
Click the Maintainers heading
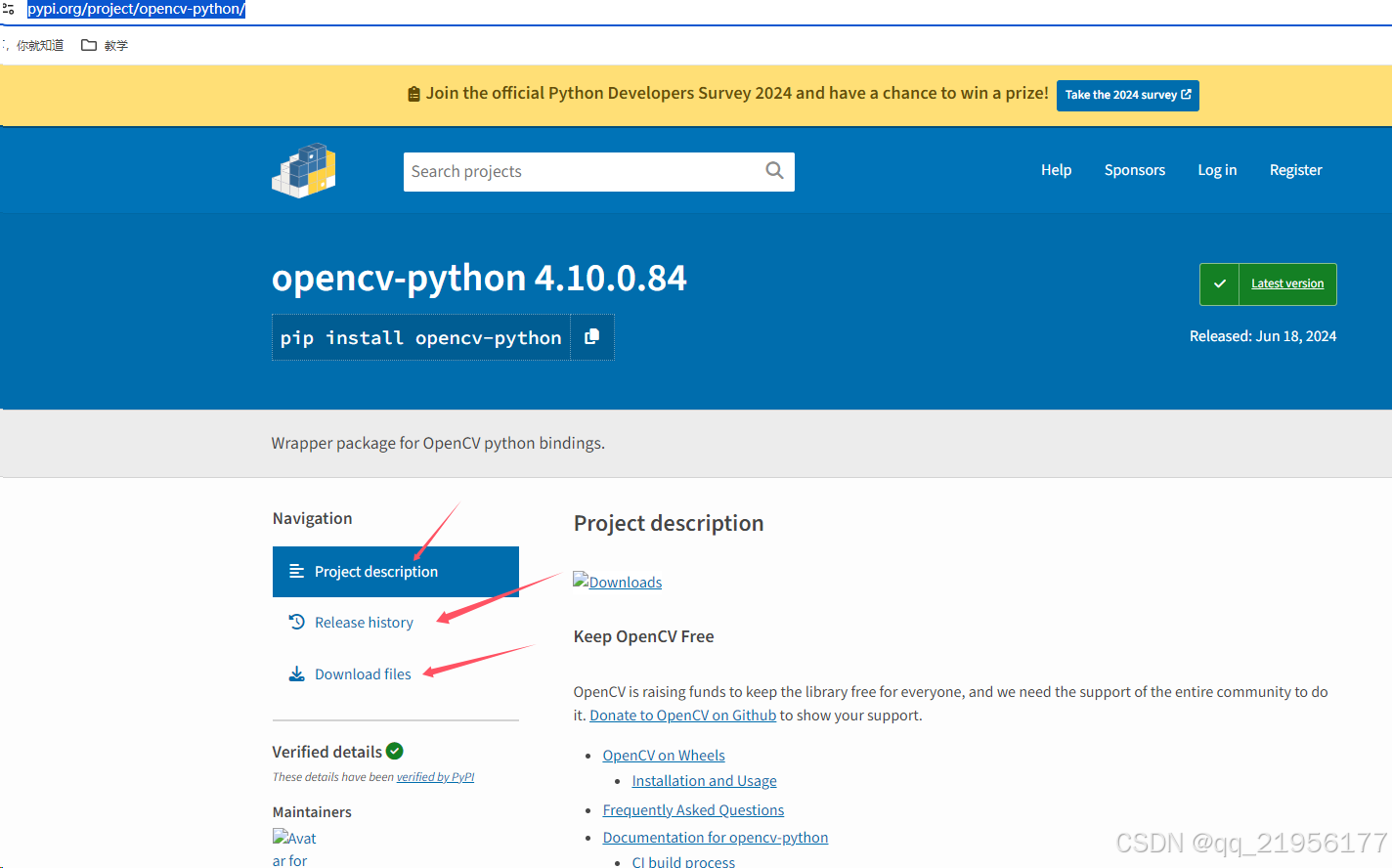coord(312,812)
